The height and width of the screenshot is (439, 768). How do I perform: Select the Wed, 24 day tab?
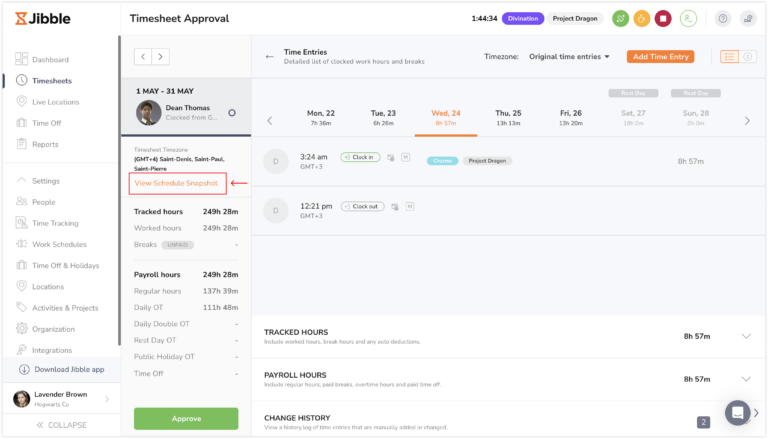tap(446, 118)
